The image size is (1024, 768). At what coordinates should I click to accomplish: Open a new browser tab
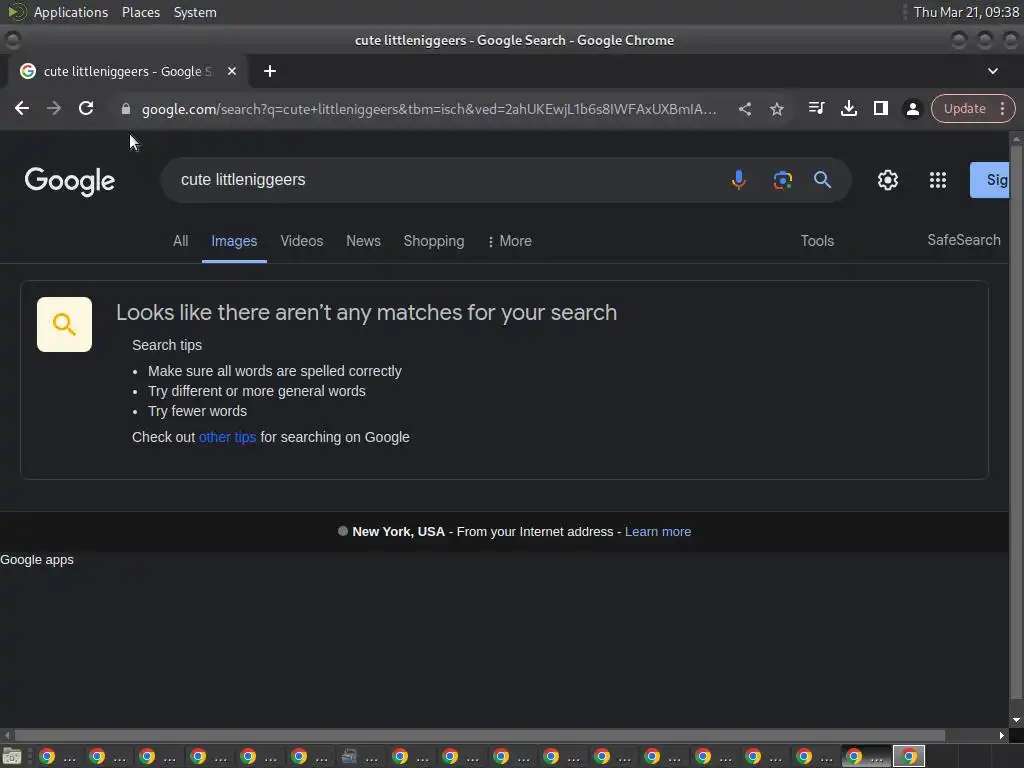coord(270,71)
